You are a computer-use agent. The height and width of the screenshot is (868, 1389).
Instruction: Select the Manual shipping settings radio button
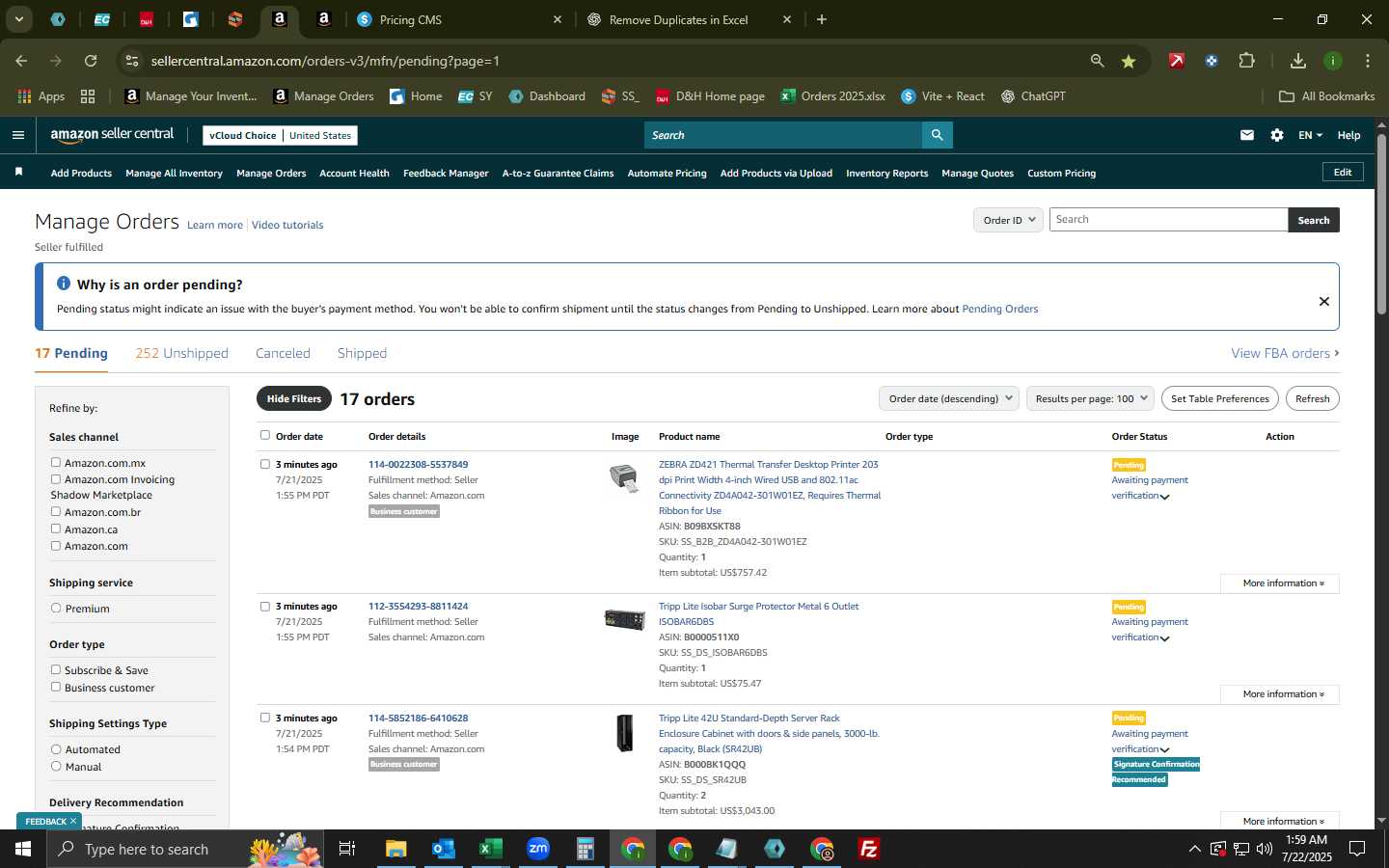click(56, 767)
